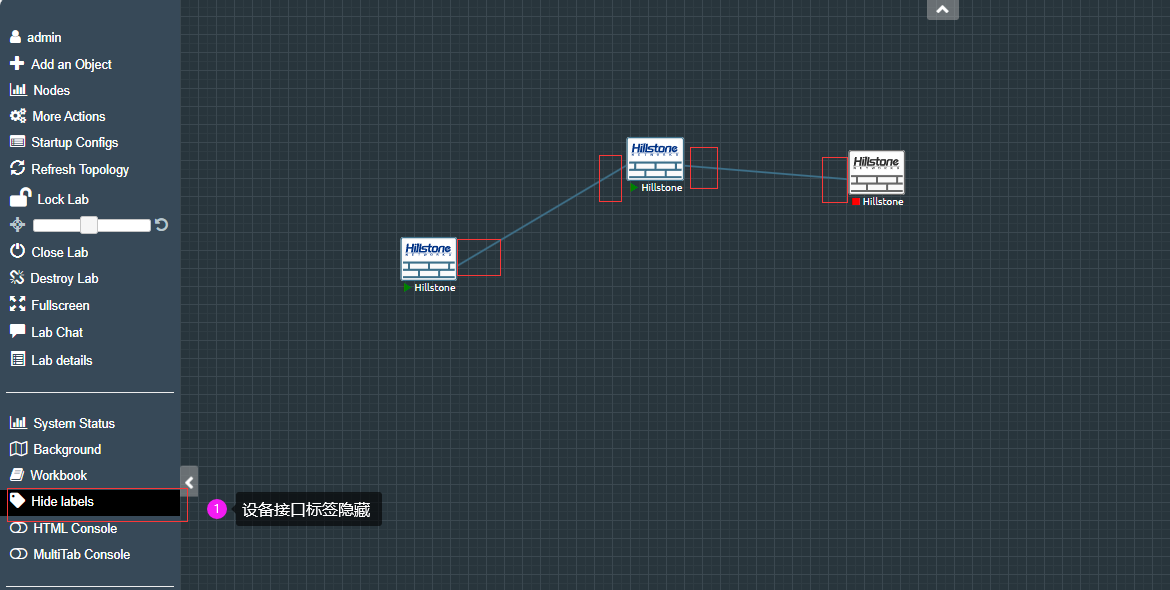Click the HTML Console label
This screenshot has width=1170, height=590.
pos(75,528)
